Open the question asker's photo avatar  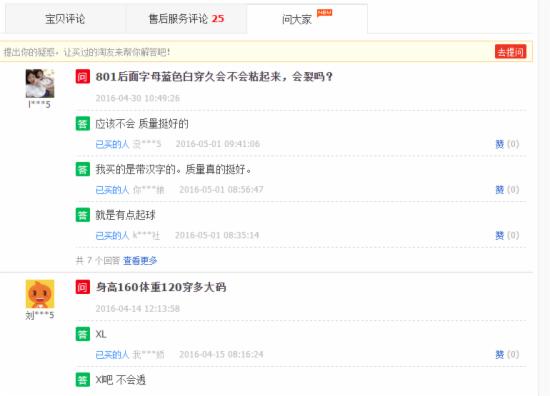40,83
